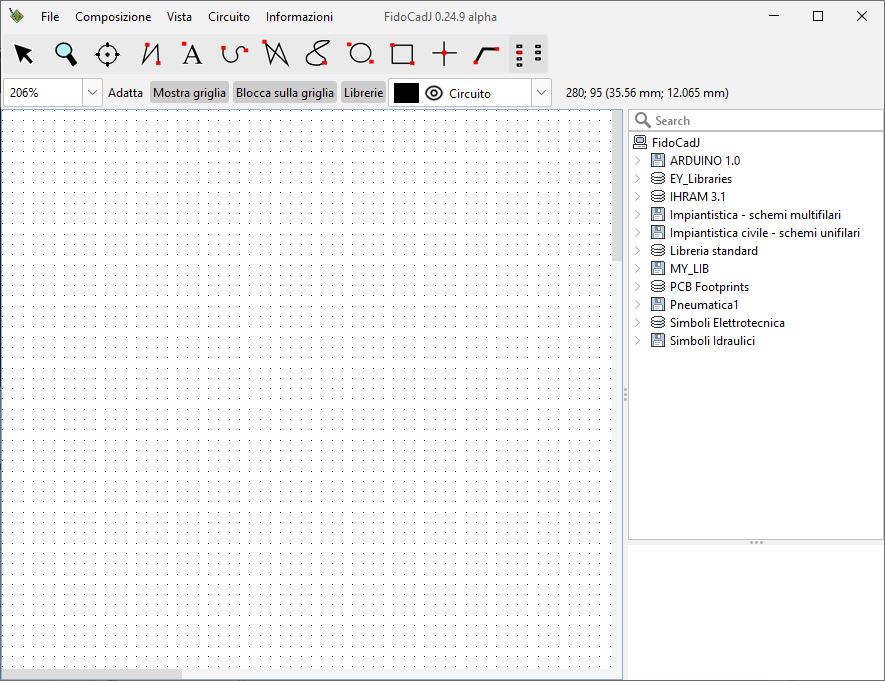Viewport: 885px width, 681px height.
Task: Toggle Mostra griglia grid display
Action: [189, 93]
